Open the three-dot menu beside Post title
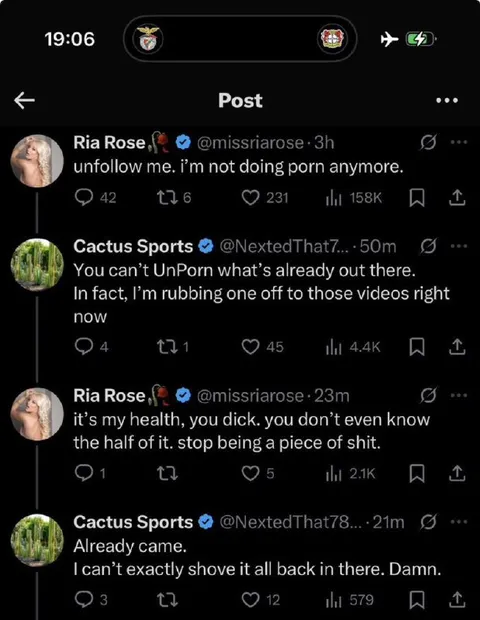The width and height of the screenshot is (480, 620). pos(447,100)
